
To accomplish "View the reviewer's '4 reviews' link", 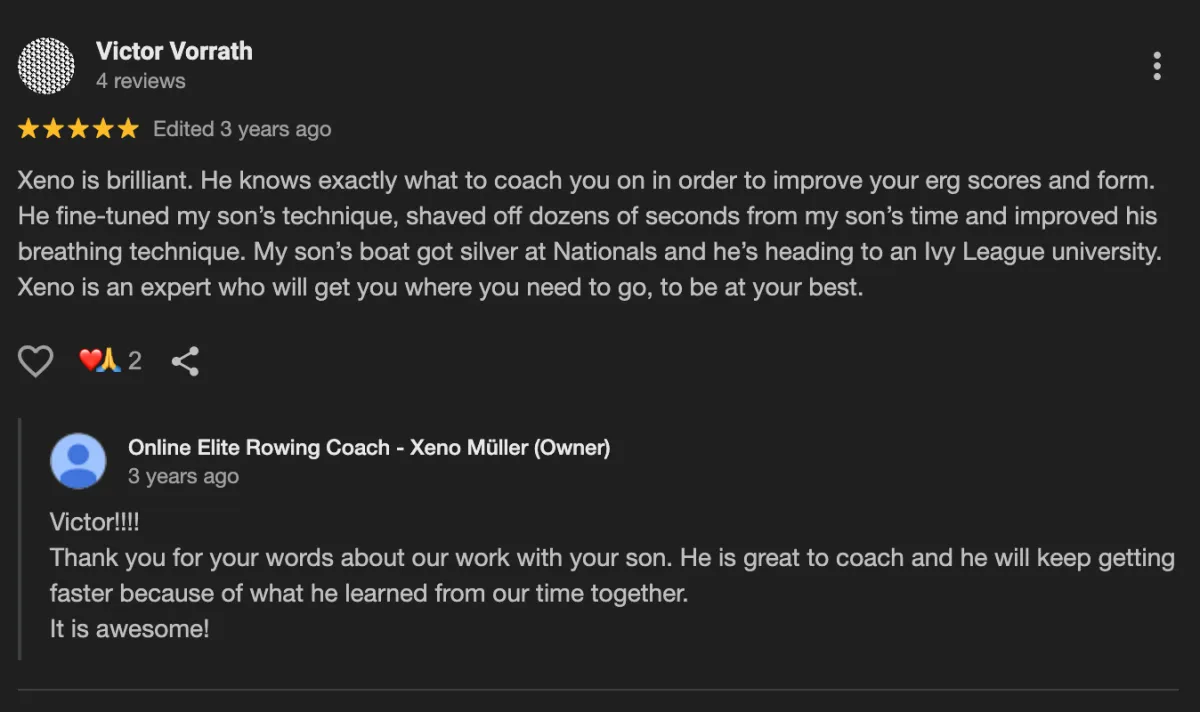I will (x=140, y=81).
